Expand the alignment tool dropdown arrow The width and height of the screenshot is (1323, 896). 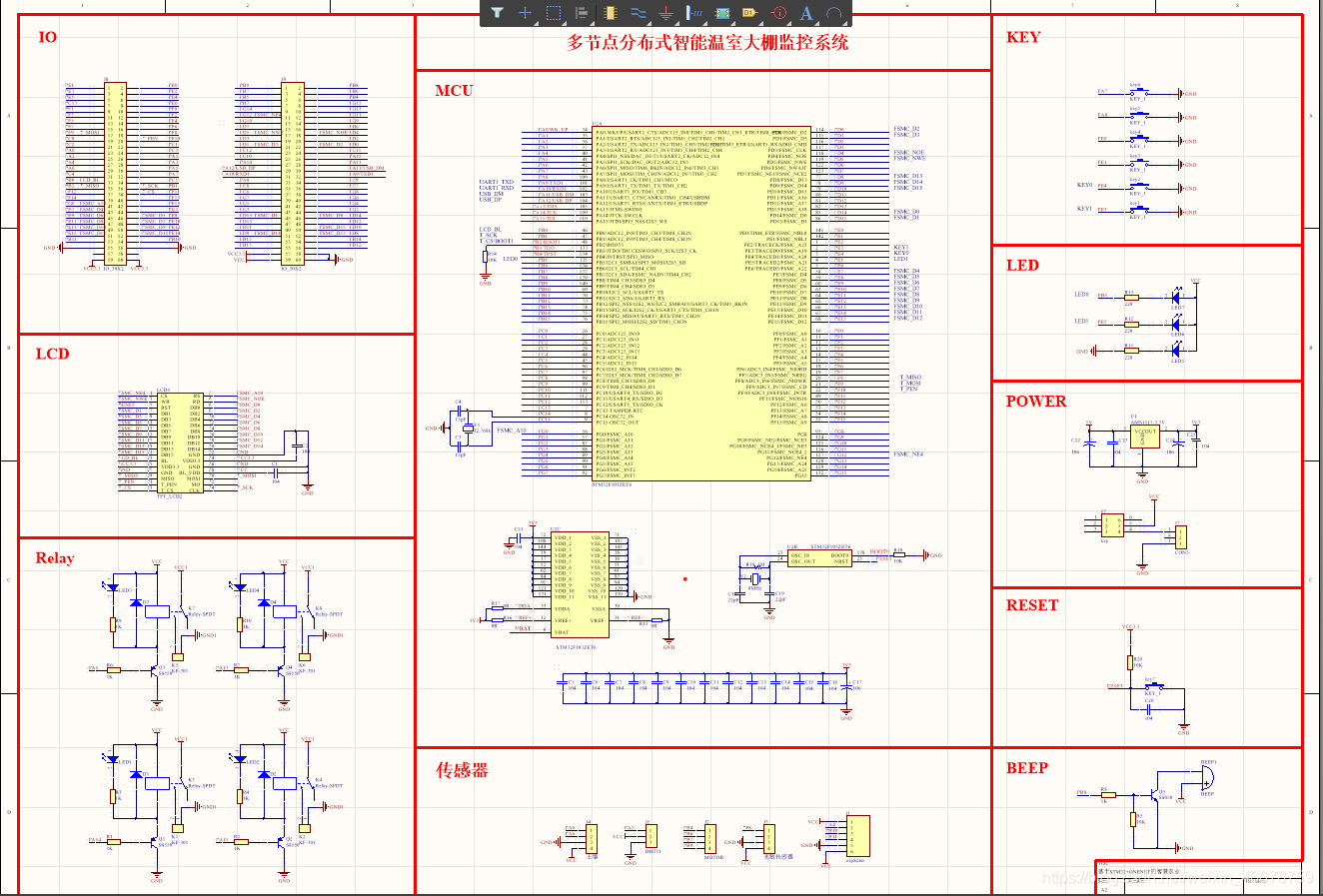(x=594, y=23)
